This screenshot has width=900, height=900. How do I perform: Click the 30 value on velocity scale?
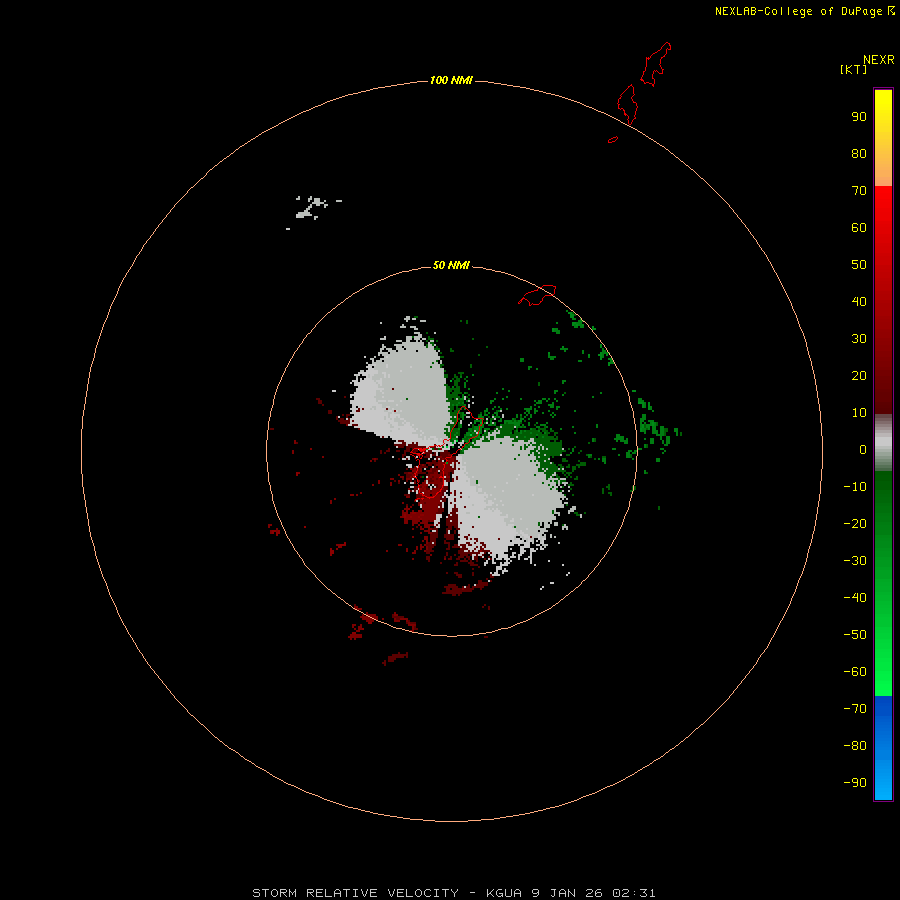(x=859, y=339)
